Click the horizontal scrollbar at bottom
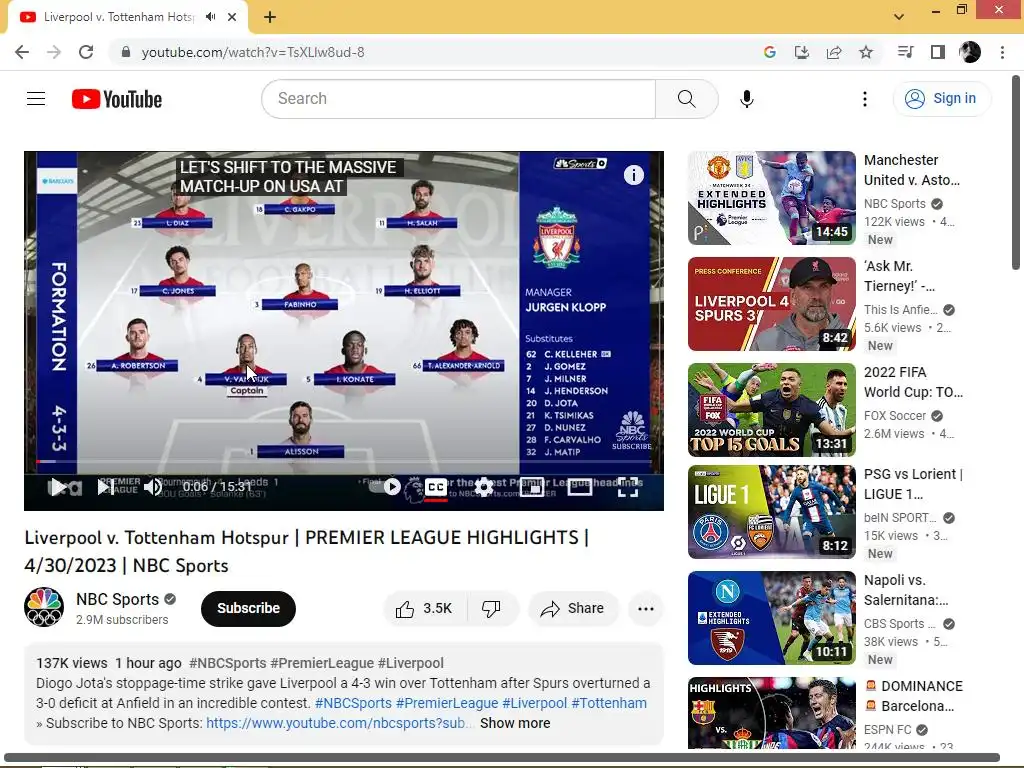The width and height of the screenshot is (1024, 768). (501, 758)
